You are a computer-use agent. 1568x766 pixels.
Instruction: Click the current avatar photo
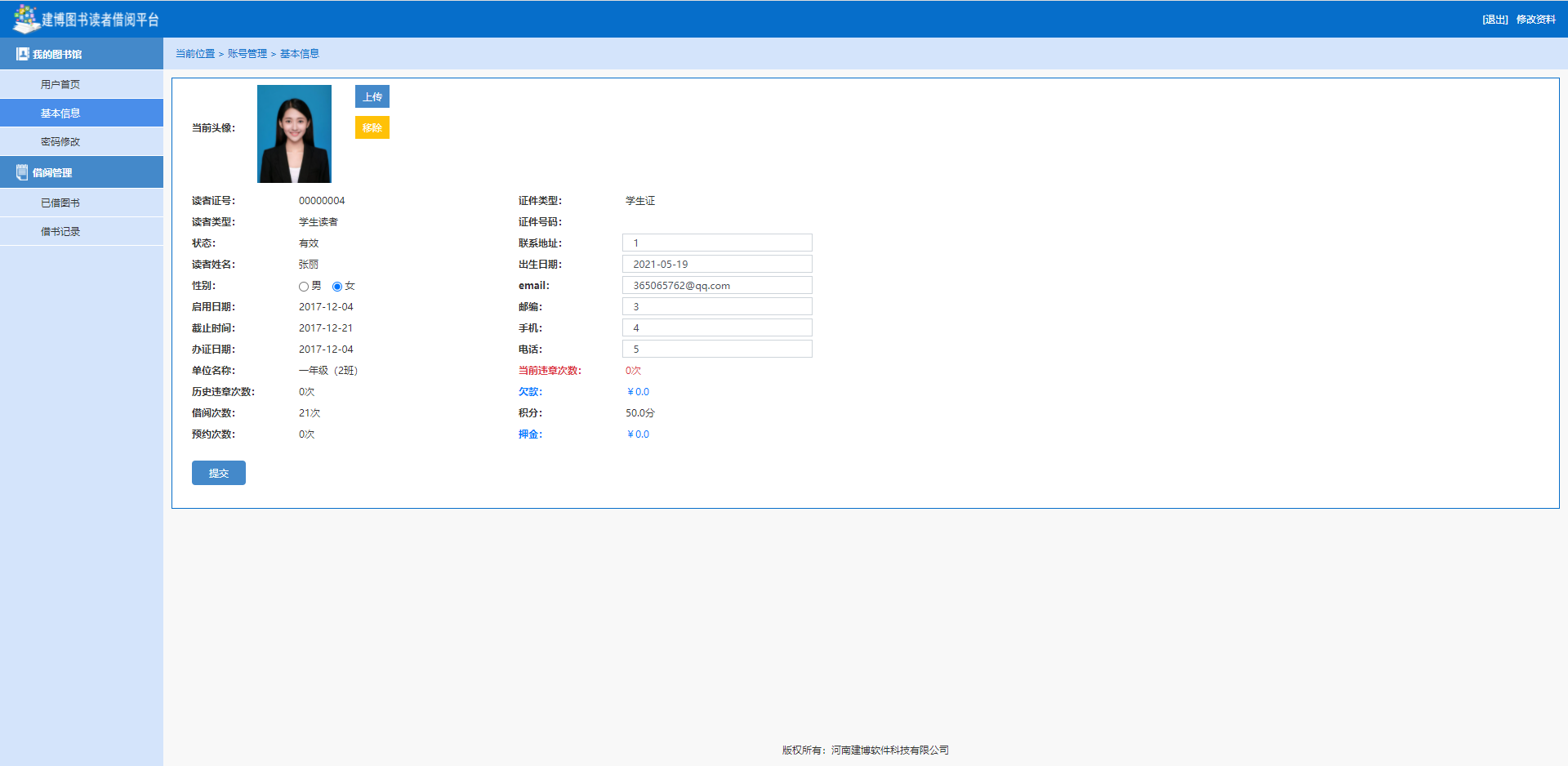[x=294, y=134]
